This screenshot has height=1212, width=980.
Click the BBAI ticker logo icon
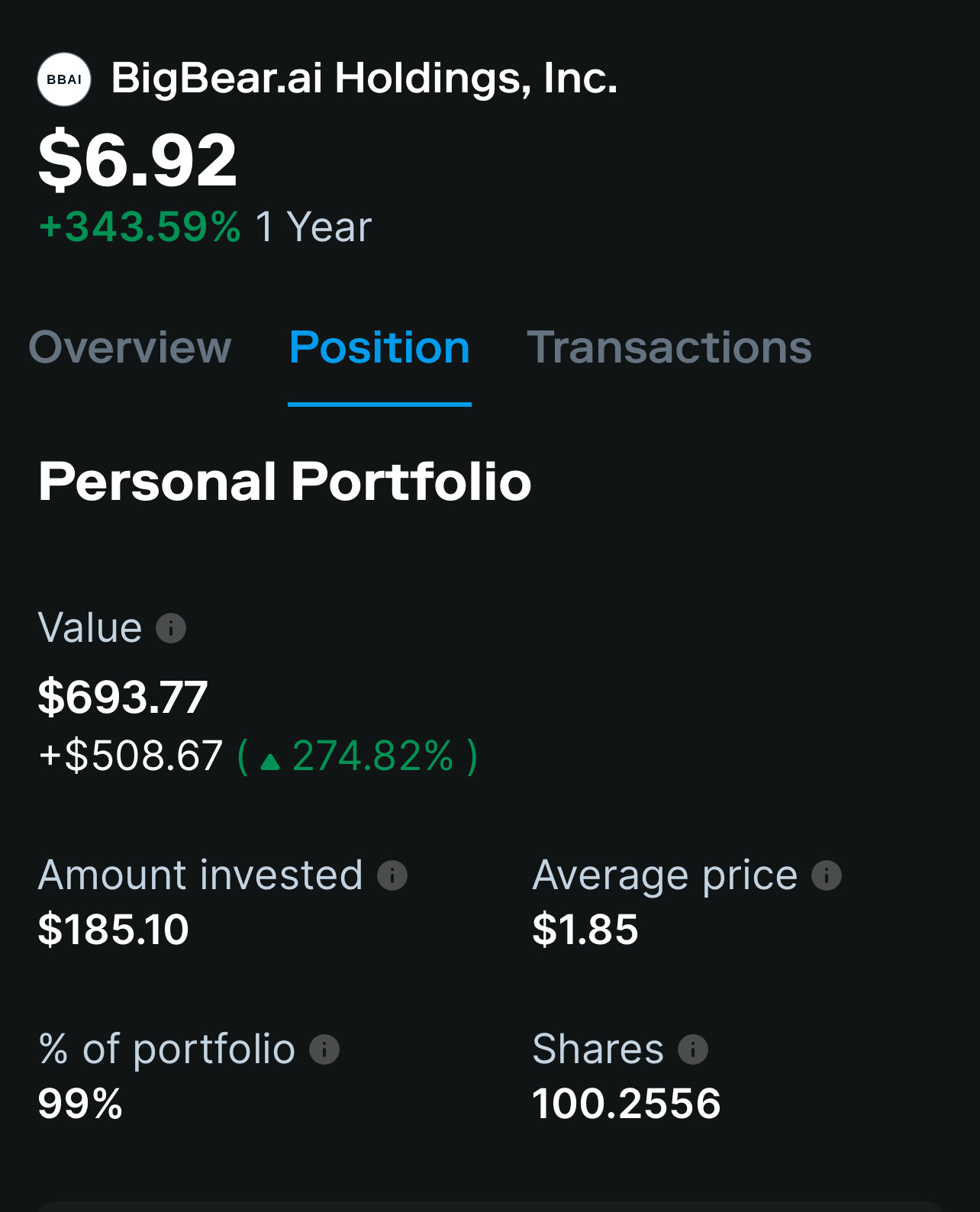pyautogui.click(x=64, y=79)
